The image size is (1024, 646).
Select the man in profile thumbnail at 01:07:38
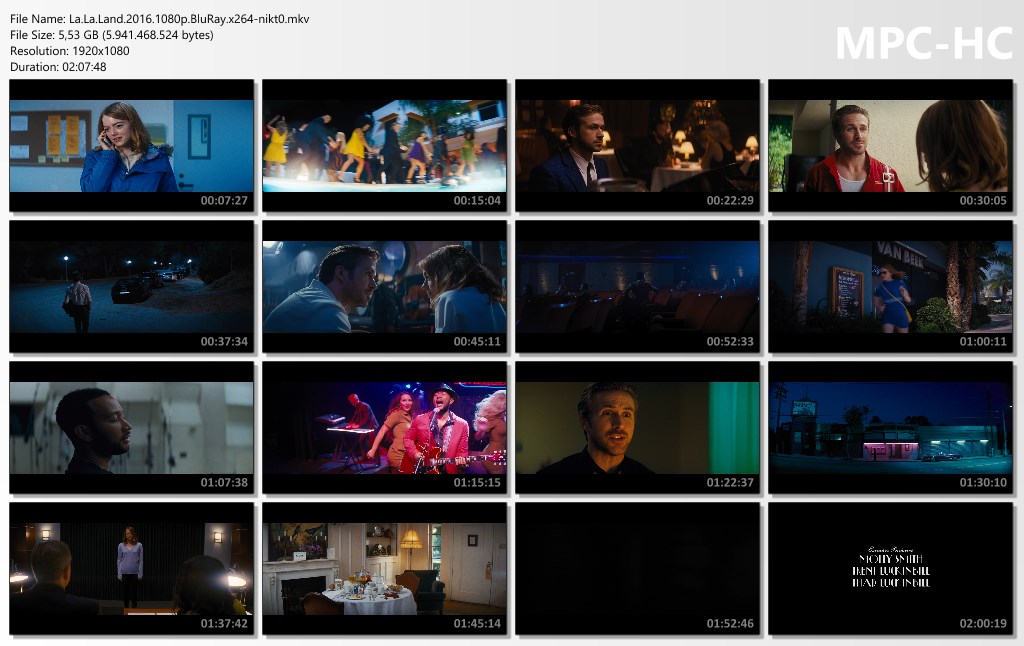pyautogui.click(x=132, y=427)
